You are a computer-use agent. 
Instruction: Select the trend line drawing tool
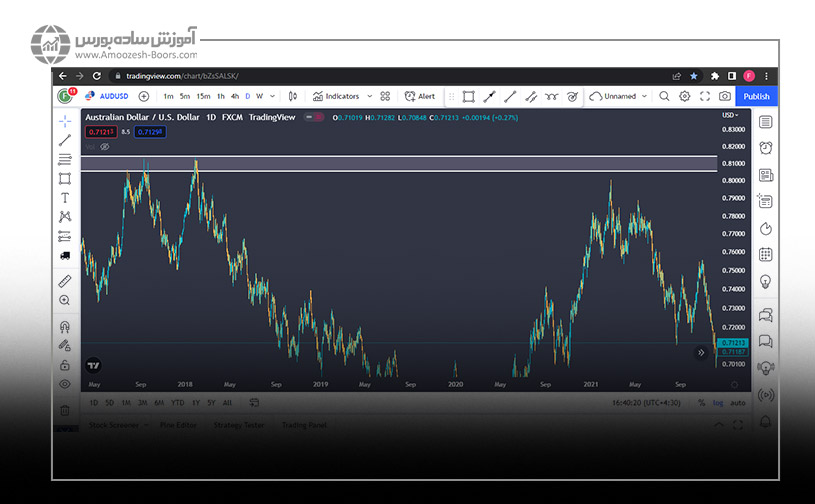click(65, 140)
